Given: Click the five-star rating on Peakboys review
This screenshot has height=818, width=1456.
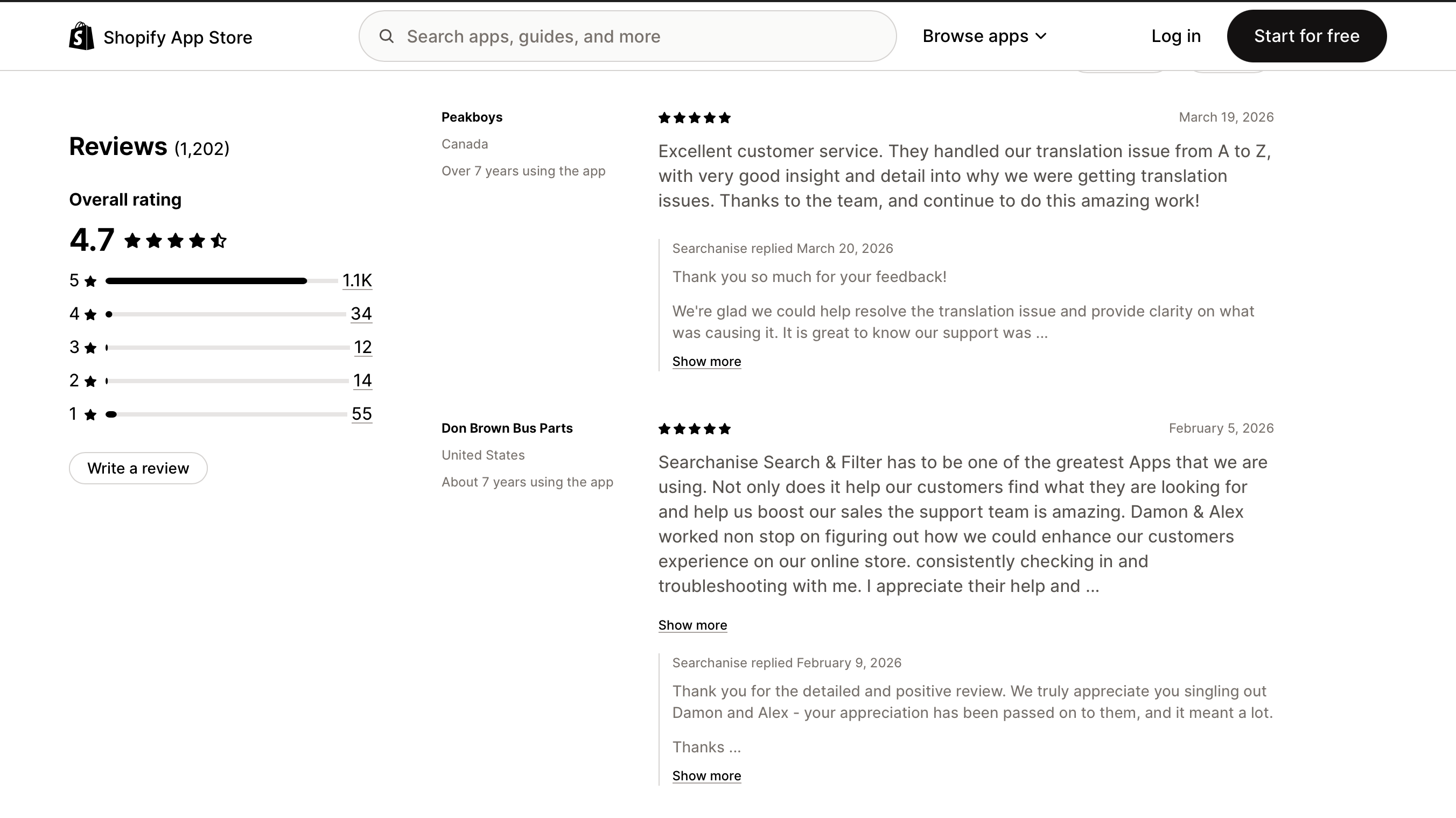Looking at the screenshot, I should coord(694,118).
